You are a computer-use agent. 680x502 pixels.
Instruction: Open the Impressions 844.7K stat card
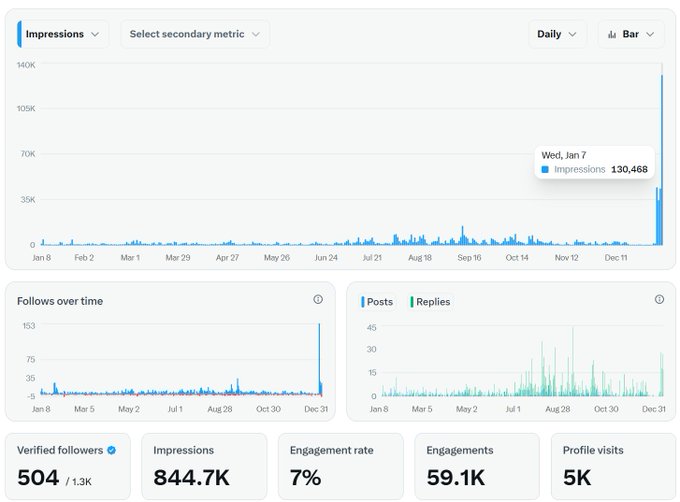click(x=204, y=466)
